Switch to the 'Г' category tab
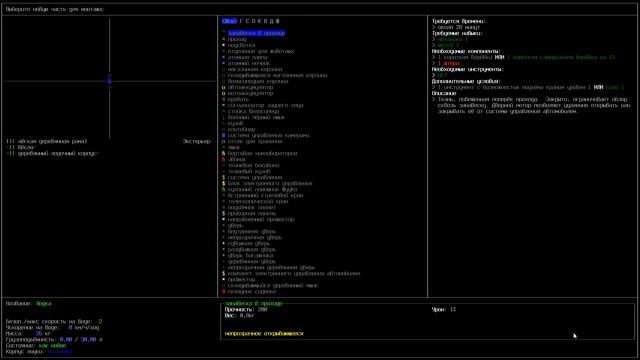640x360 pixels. 241,21
